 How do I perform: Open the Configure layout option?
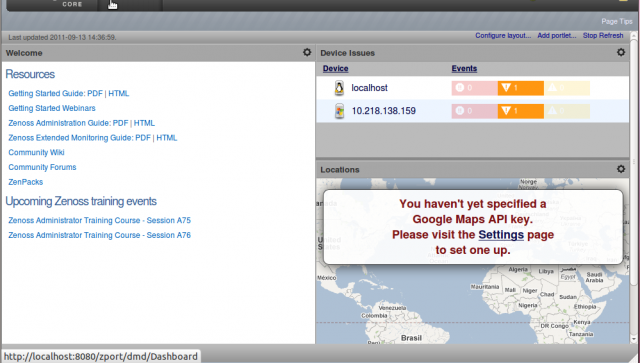click(503, 36)
